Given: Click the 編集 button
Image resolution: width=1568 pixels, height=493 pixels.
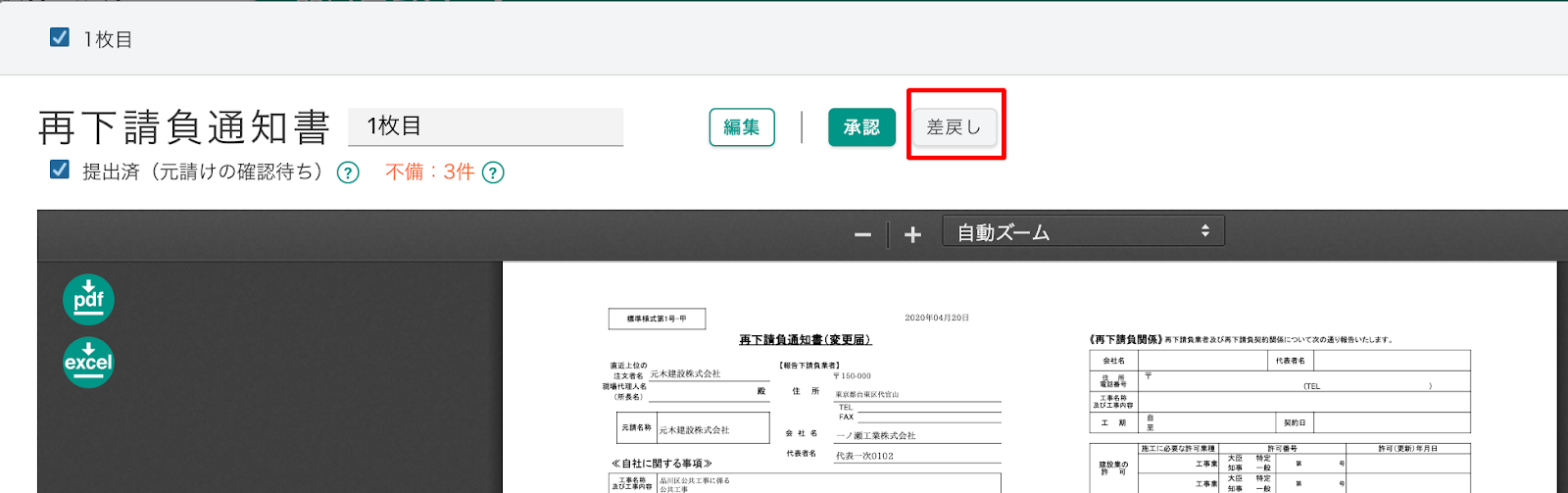Looking at the screenshot, I should point(742,127).
